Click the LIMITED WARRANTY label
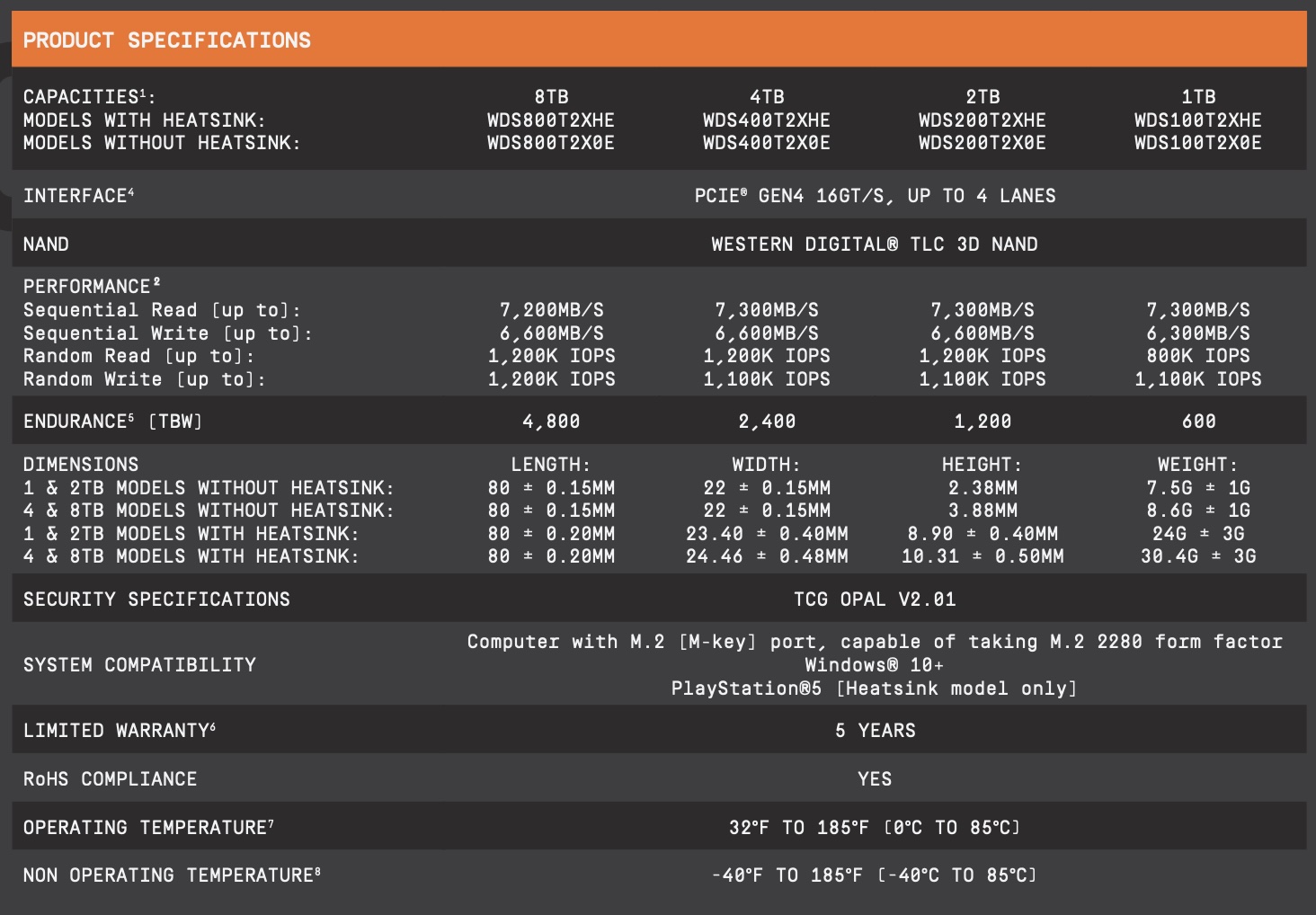The width and height of the screenshot is (1316, 915). coord(120,731)
